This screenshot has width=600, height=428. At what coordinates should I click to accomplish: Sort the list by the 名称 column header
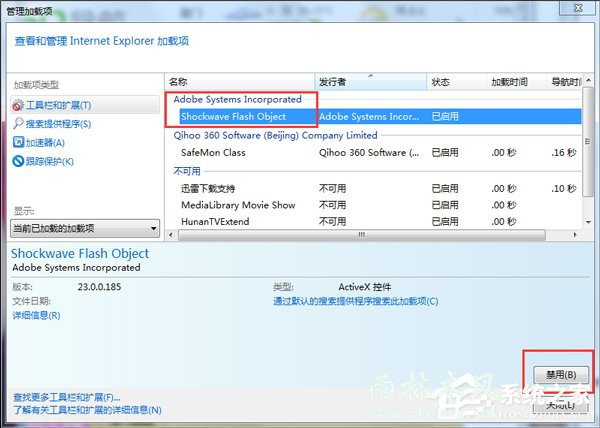pyautogui.click(x=240, y=82)
